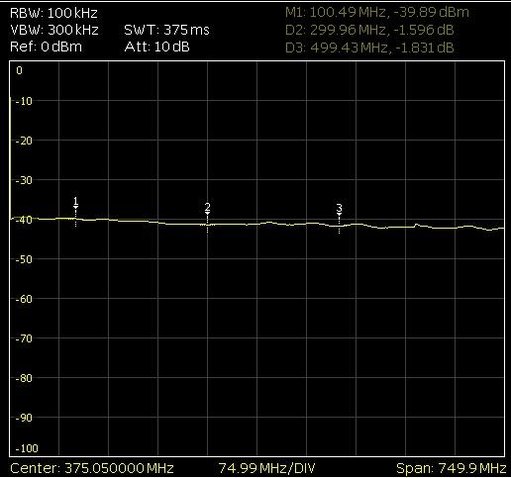Click the M1 marker readout line
The height and width of the screenshot is (478, 511).
[377, 13]
